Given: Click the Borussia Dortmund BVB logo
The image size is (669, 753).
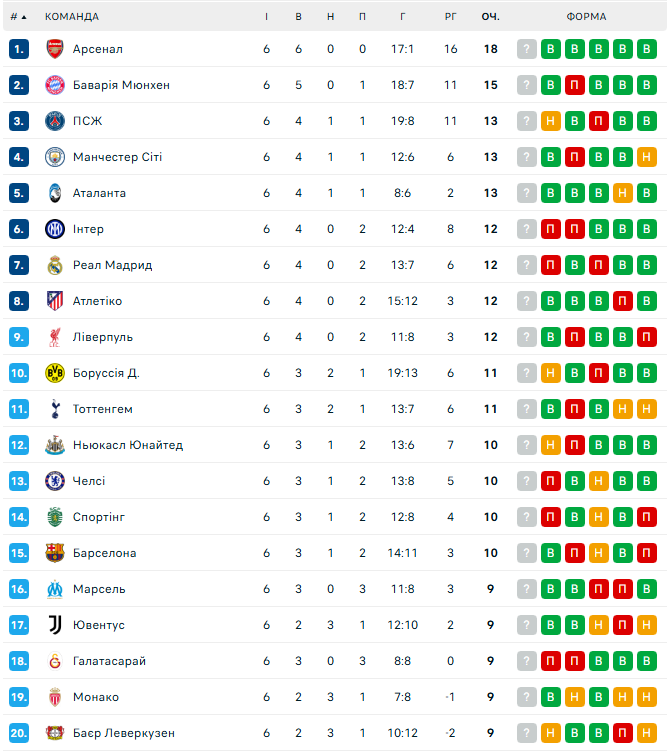Looking at the screenshot, I should point(55,373).
